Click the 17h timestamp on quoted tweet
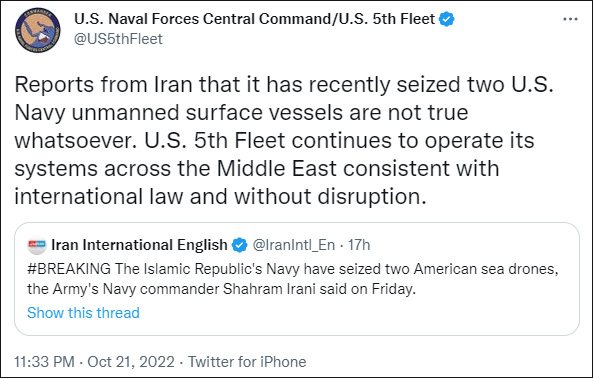593x378 pixels. (x=359, y=245)
